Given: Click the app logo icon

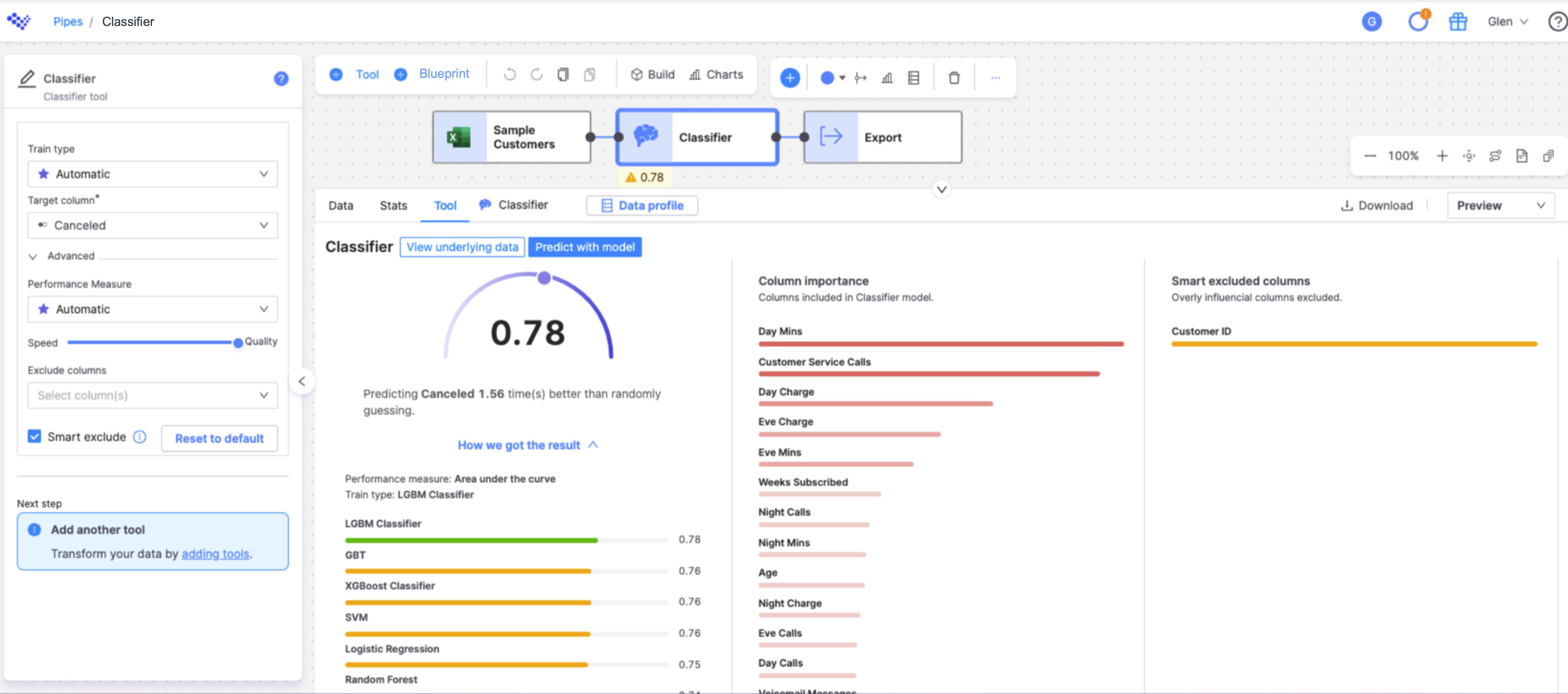Looking at the screenshot, I should coord(19,21).
